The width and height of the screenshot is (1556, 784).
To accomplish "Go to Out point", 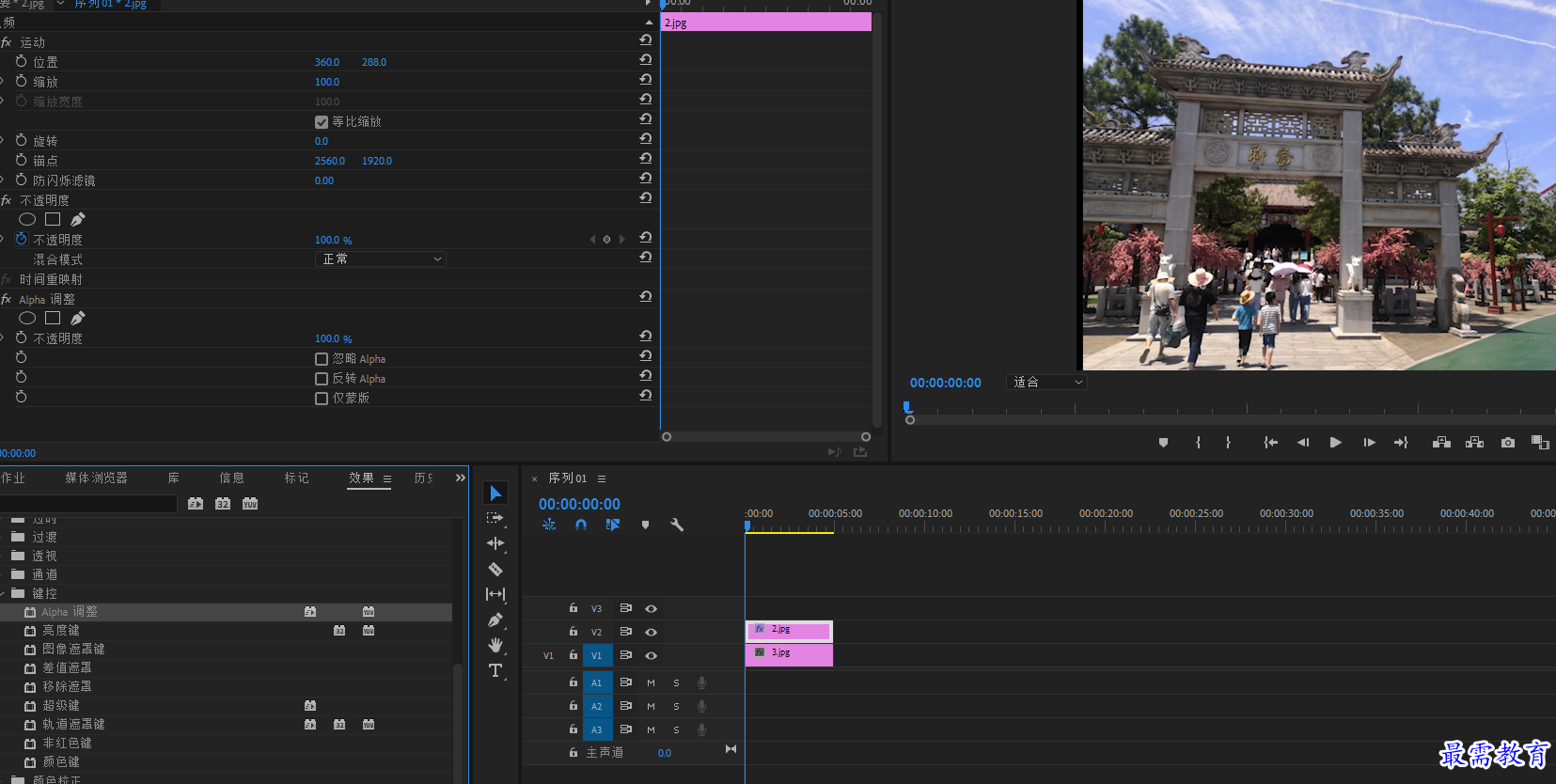I will pyautogui.click(x=1401, y=443).
